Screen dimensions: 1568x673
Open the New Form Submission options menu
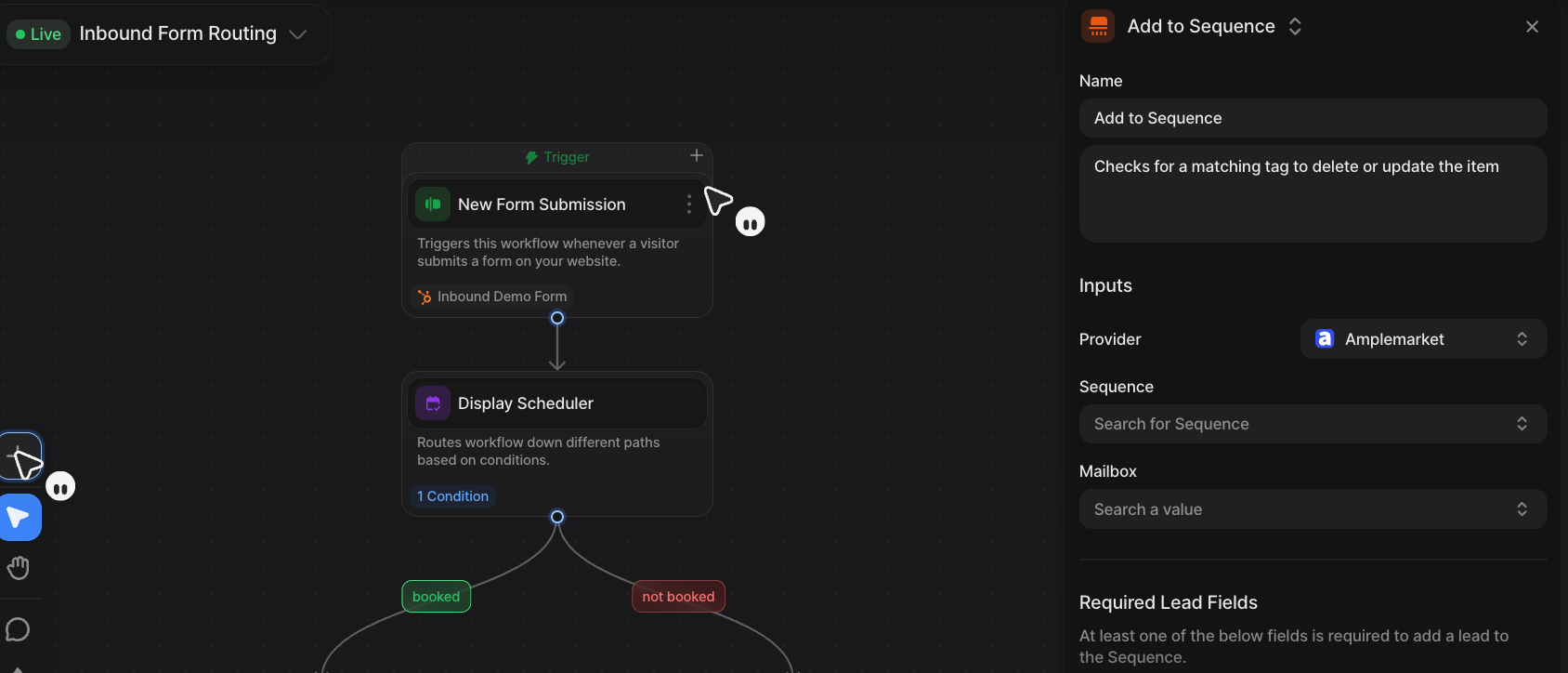pos(688,204)
